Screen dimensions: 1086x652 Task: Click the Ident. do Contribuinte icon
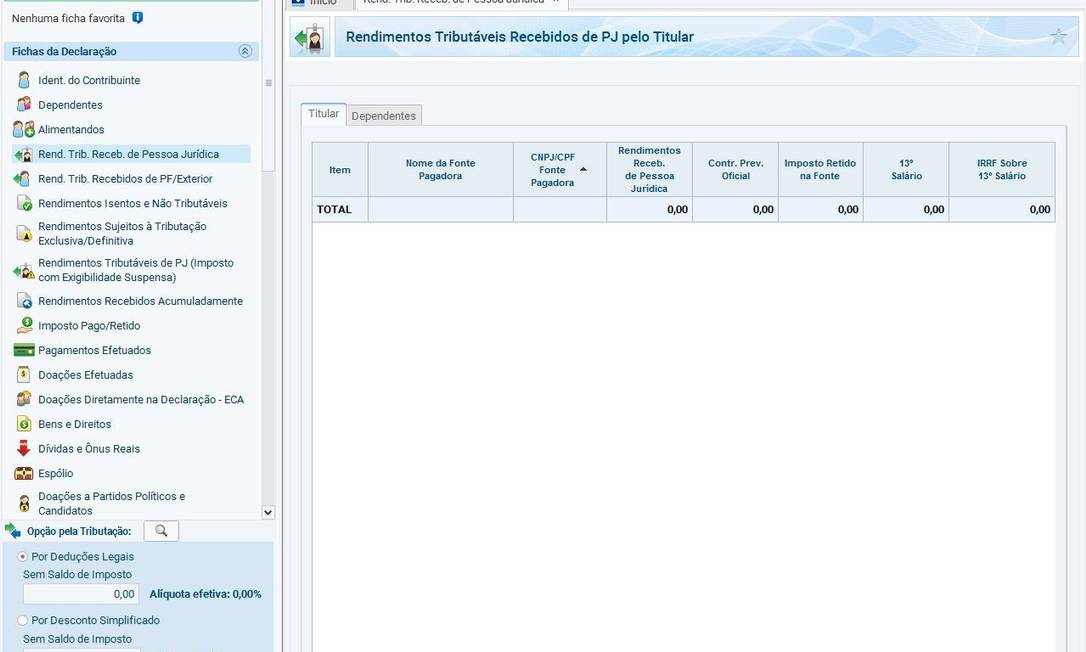(x=24, y=80)
